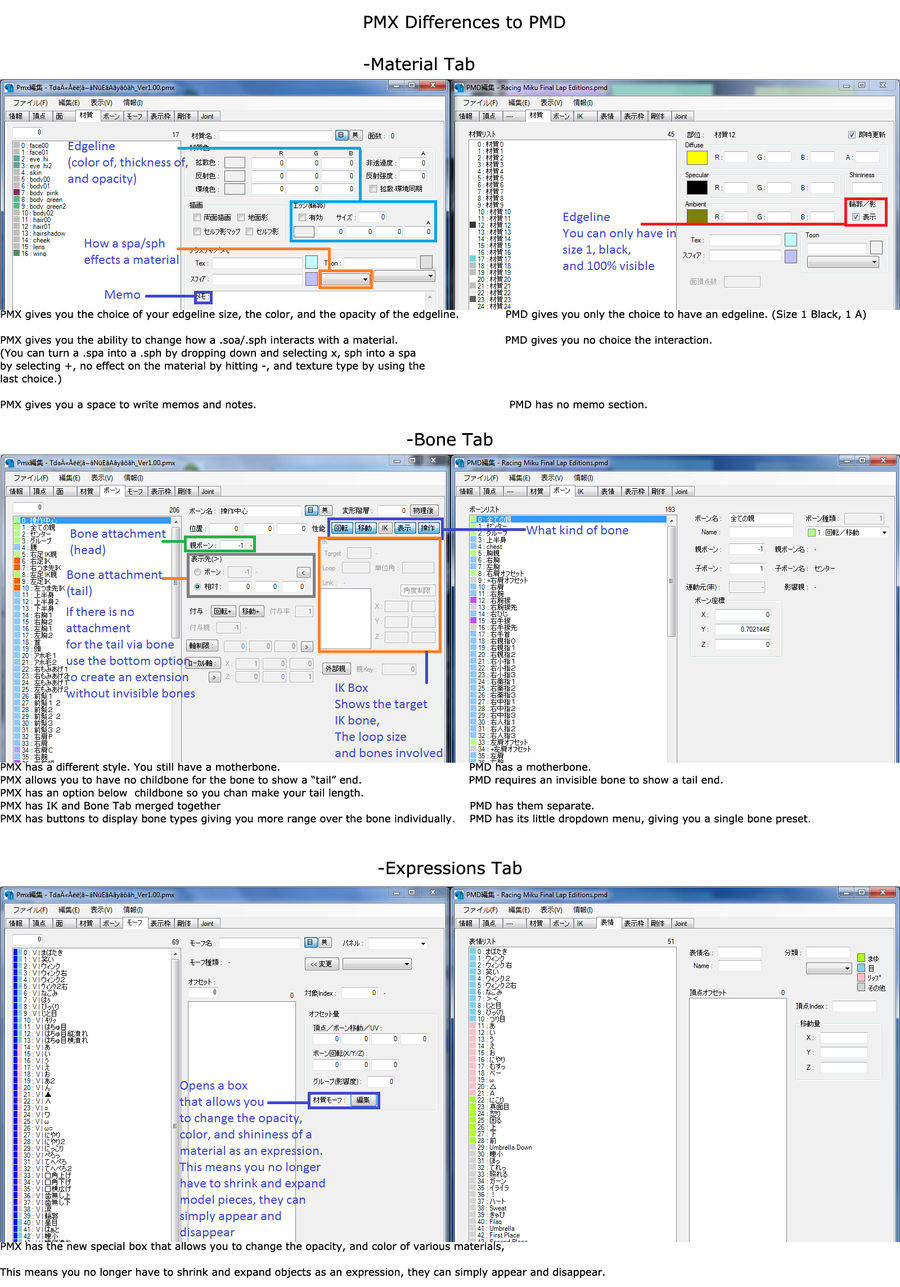Click 材質名 input field in PMX material panel
Viewport: 900px width, 1287px height.
point(275,135)
